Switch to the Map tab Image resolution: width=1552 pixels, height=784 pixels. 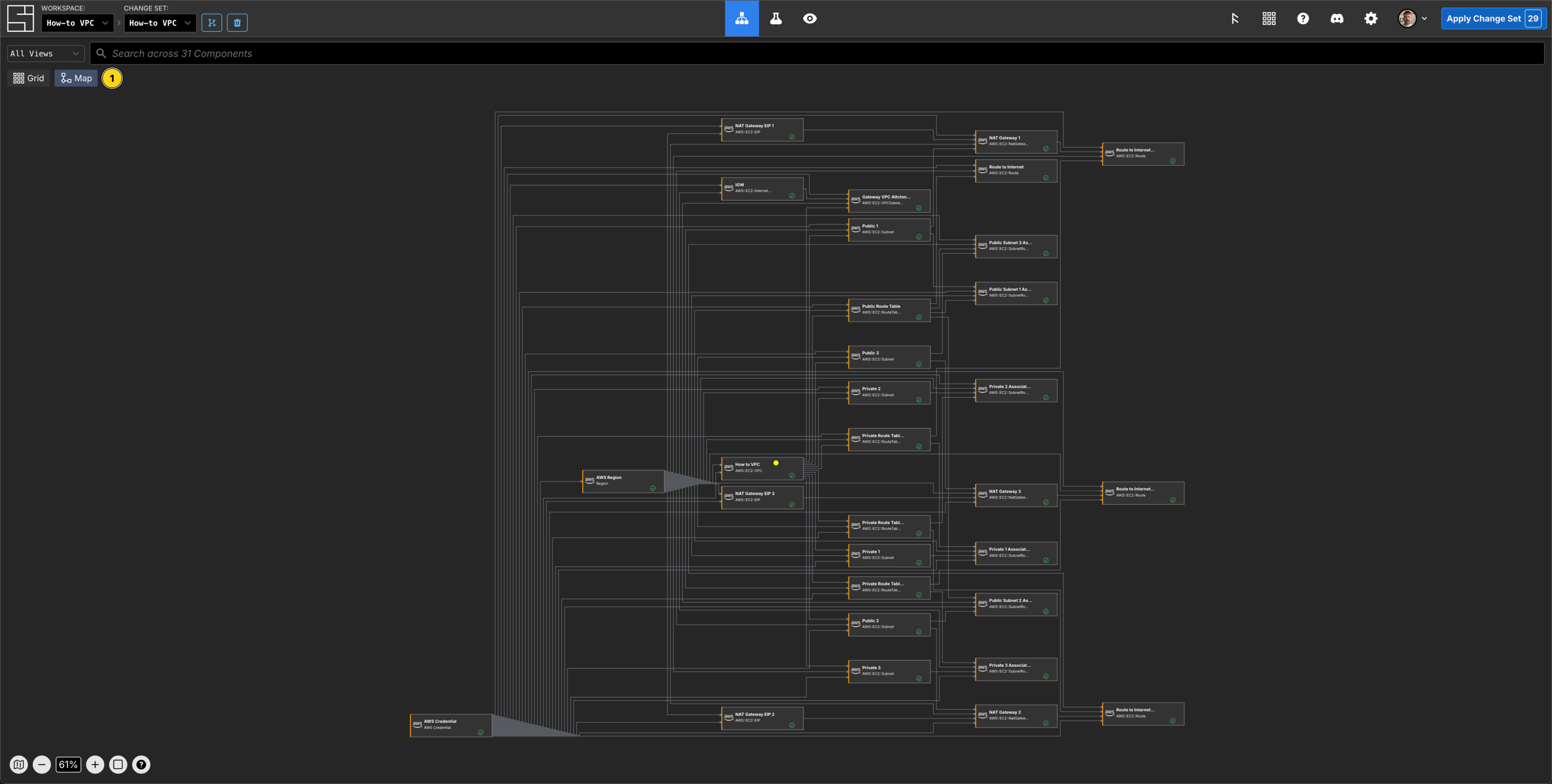77,78
